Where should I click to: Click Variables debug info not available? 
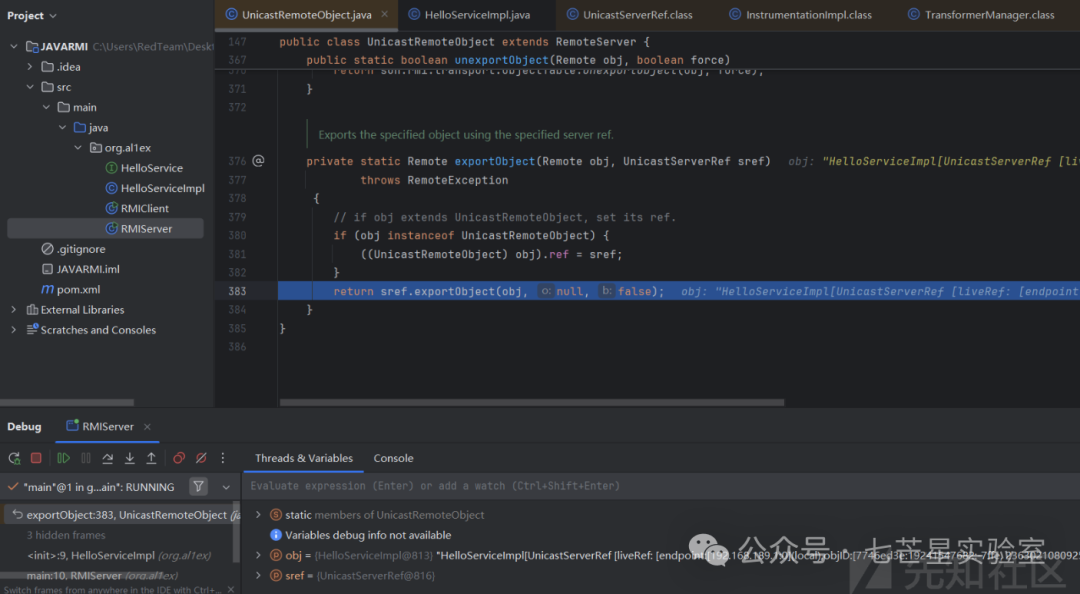coord(368,535)
